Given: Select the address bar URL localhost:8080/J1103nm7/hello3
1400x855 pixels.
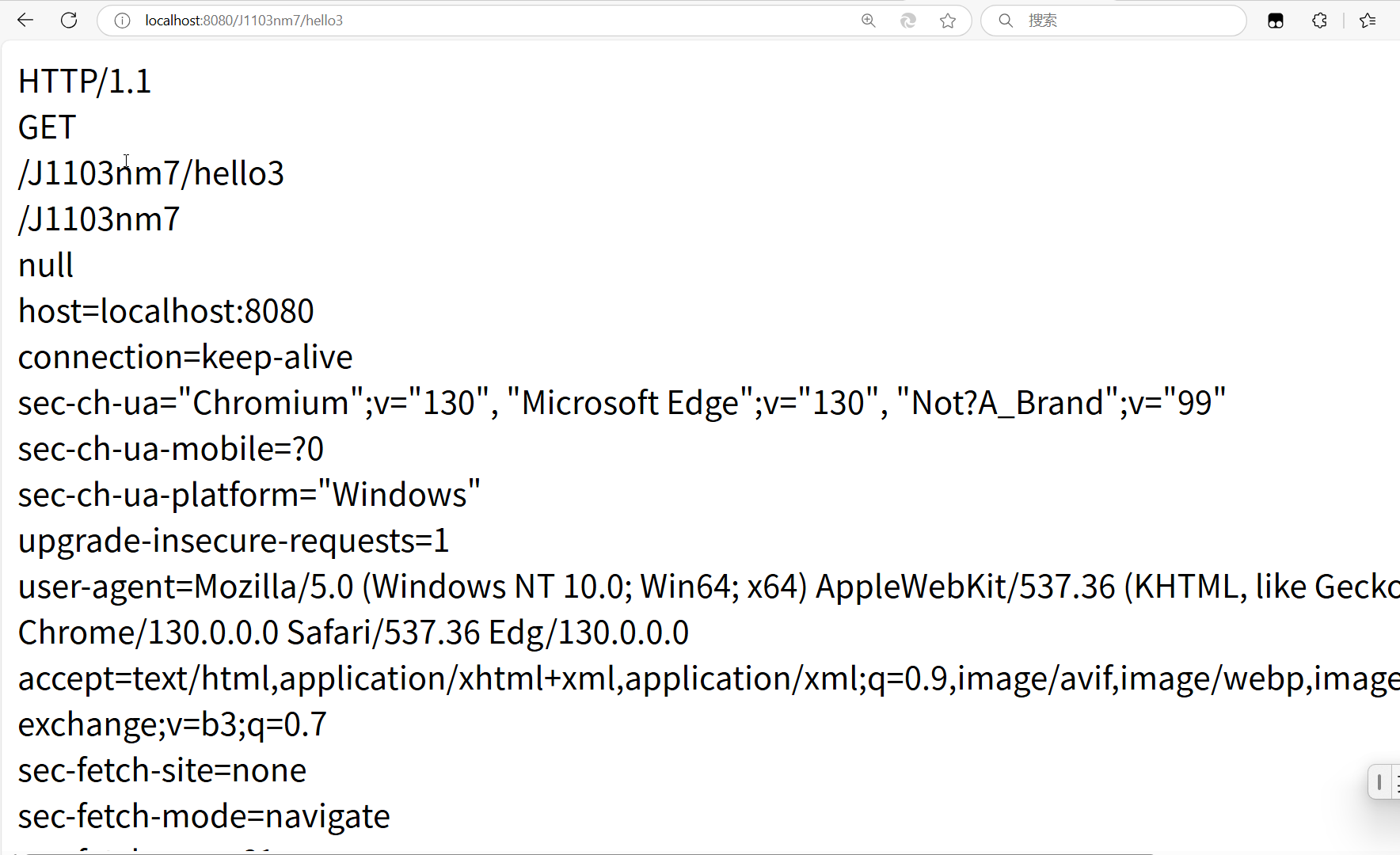Looking at the screenshot, I should click(x=244, y=21).
